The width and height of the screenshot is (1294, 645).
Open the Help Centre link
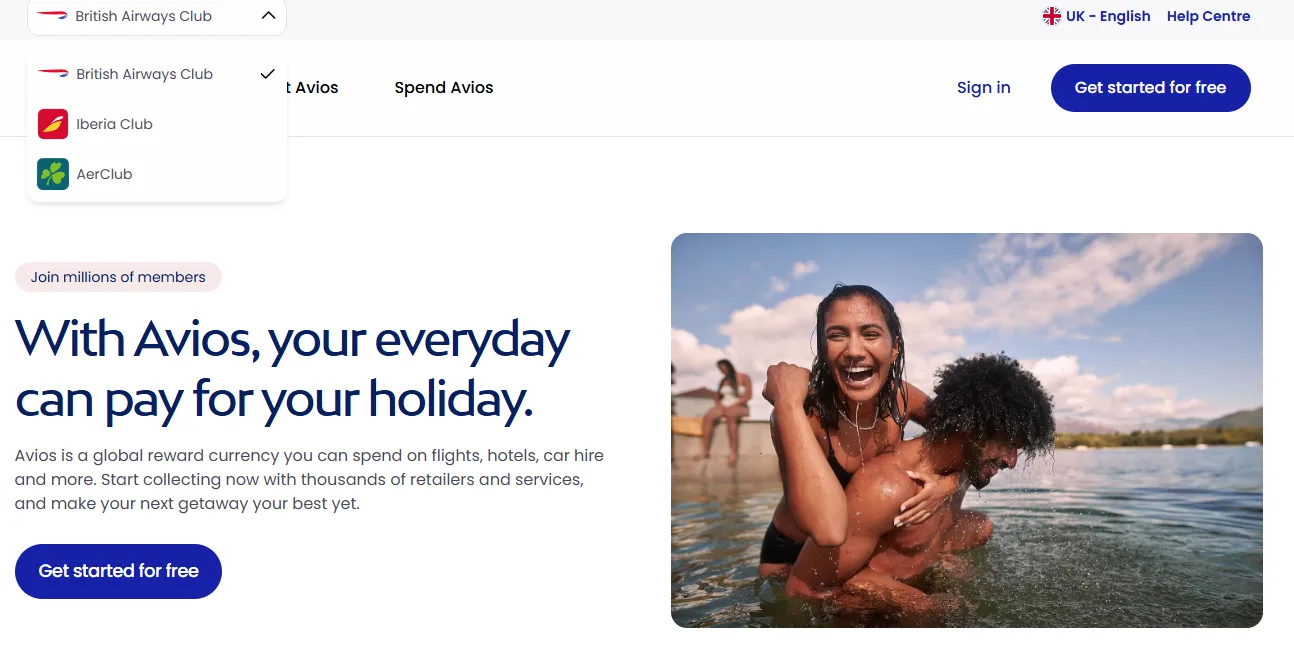coord(1209,16)
